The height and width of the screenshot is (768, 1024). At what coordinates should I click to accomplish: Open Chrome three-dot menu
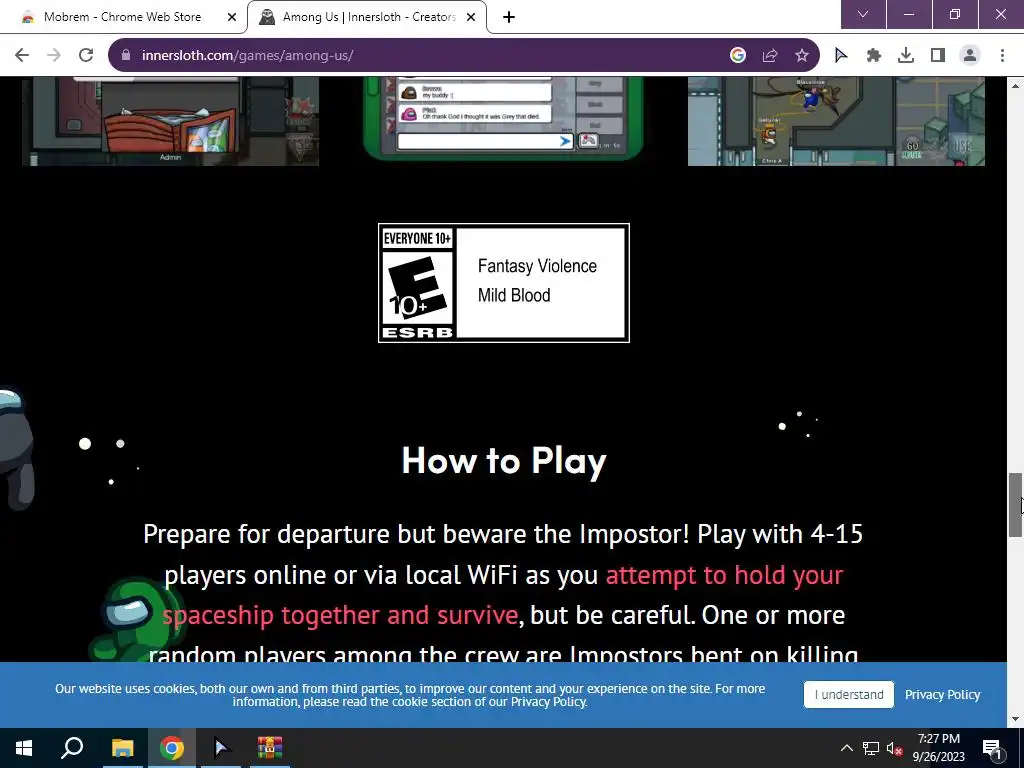pos(1002,56)
